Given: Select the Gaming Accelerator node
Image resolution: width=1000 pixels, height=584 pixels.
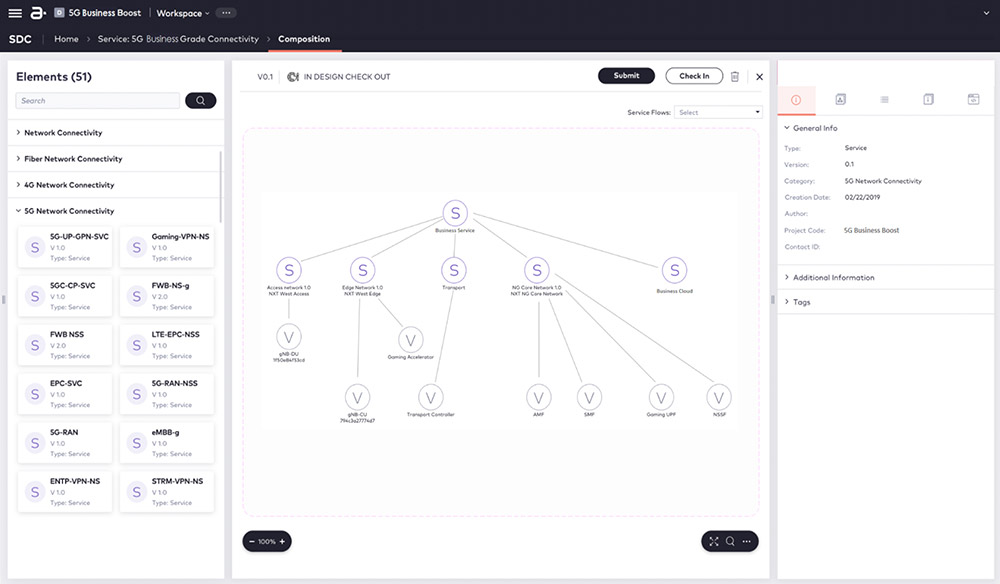Looking at the screenshot, I should 411,340.
